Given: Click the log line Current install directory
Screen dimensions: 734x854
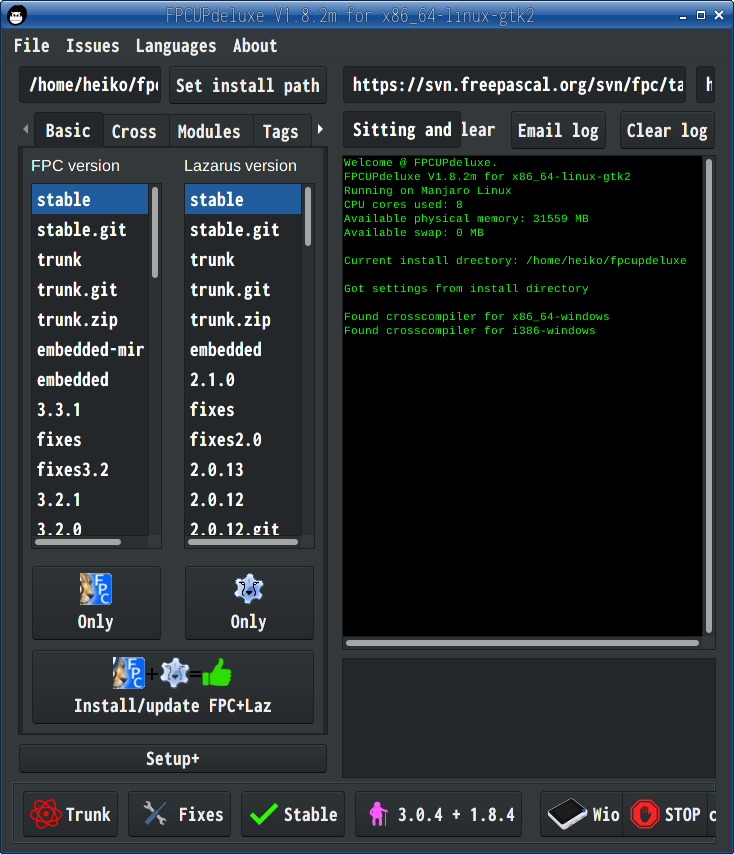Looking at the screenshot, I should tap(515, 260).
